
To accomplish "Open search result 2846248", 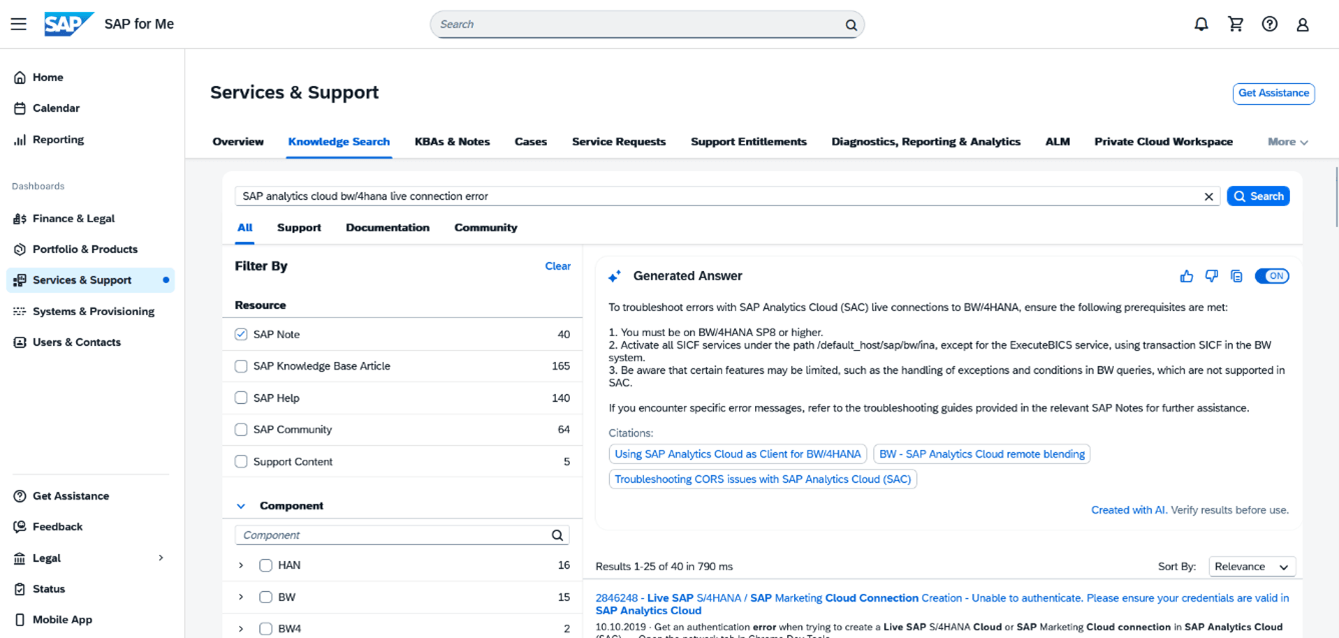I will coord(942,604).
